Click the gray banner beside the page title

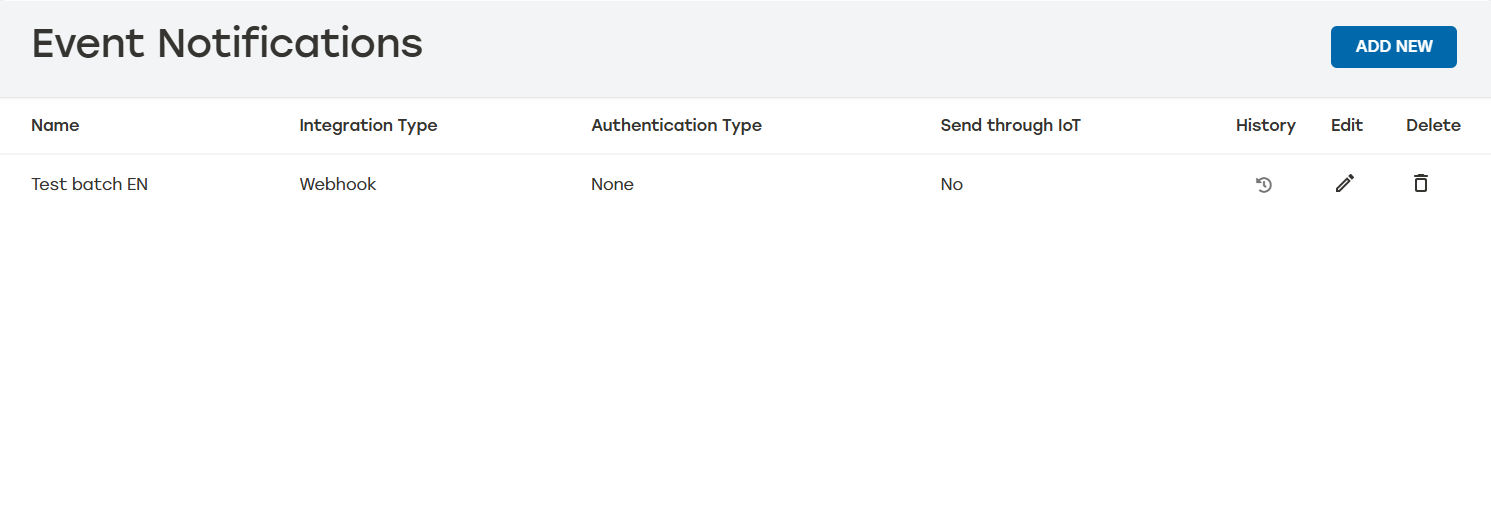pyautogui.click(x=850, y=46)
